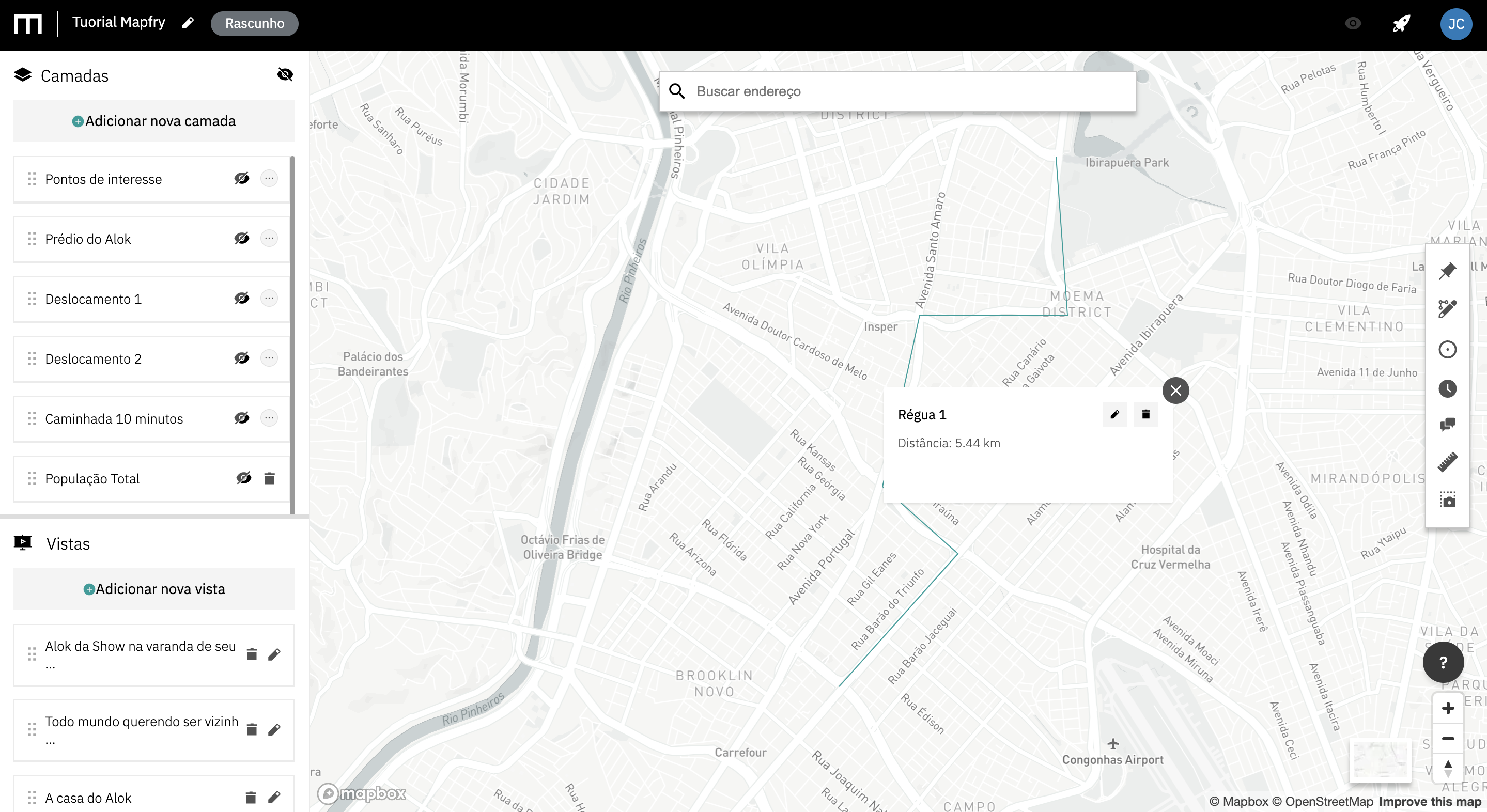1487x812 pixels.
Task: Edit A casa do Alok view
Action: click(274, 798)
